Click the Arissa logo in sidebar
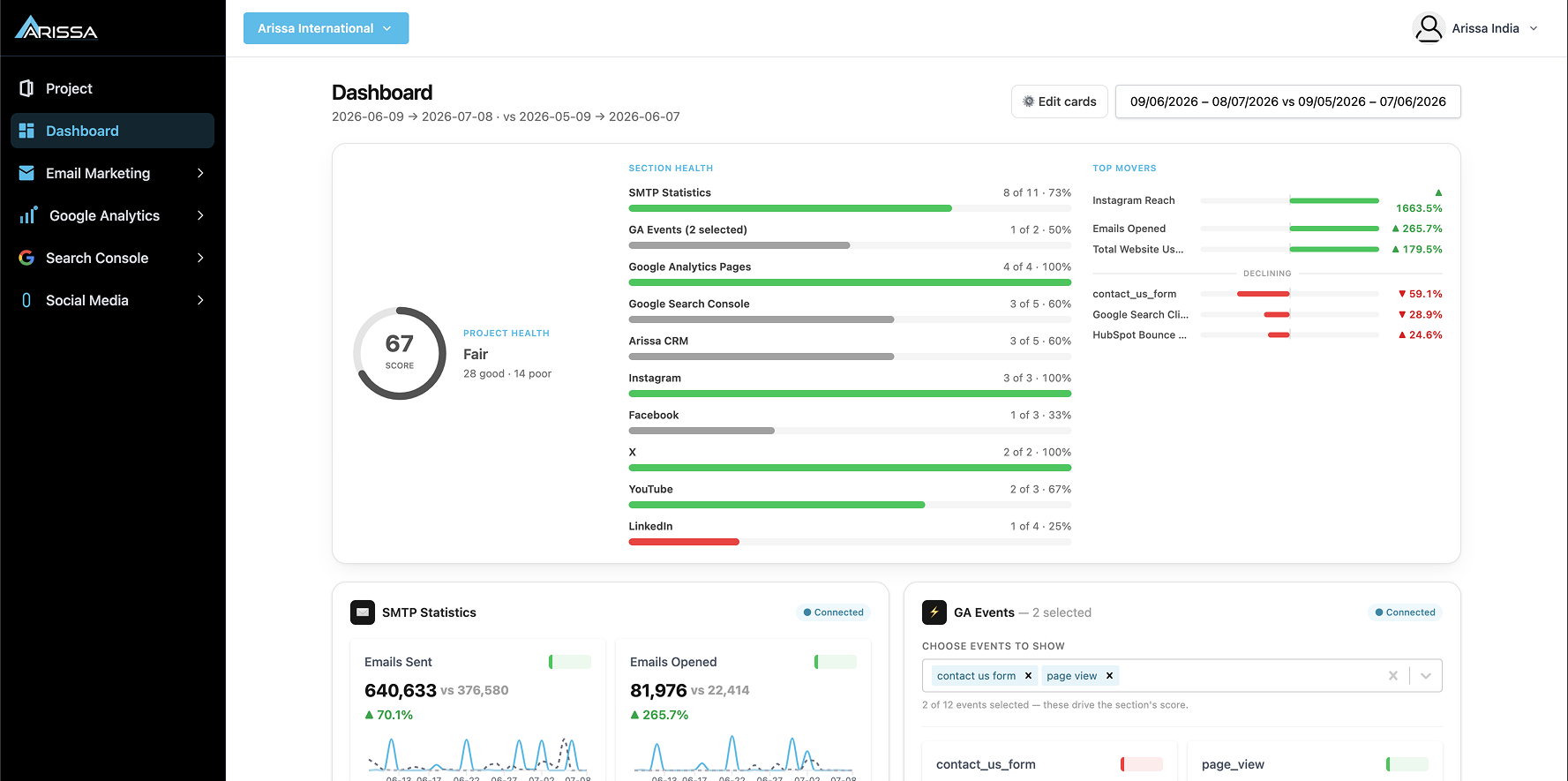Image resolution: width=1568 pixels, height=781 pixels. coord(56,27)
